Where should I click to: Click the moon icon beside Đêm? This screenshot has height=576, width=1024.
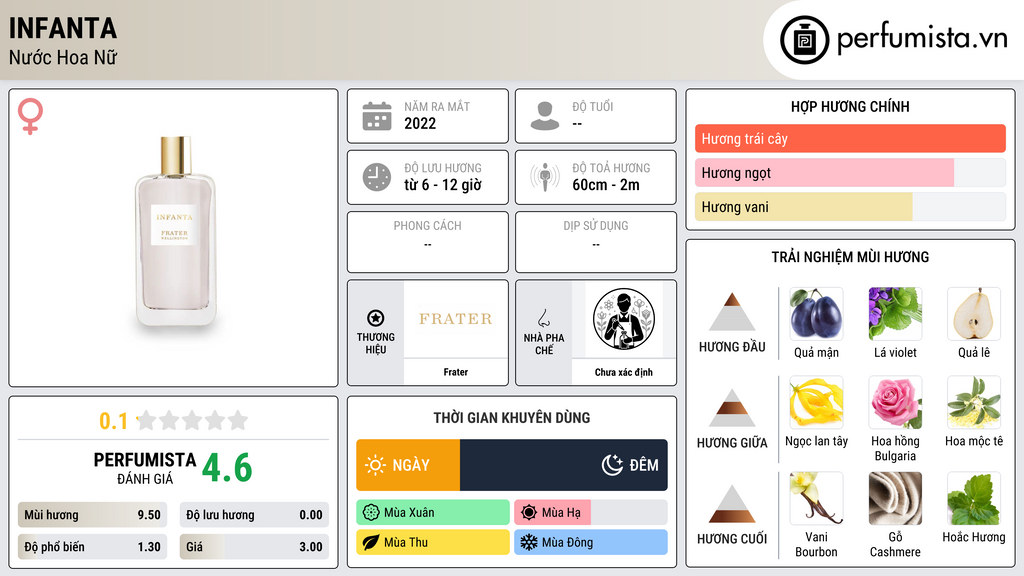pyautogui.click(x=612, y=465)
